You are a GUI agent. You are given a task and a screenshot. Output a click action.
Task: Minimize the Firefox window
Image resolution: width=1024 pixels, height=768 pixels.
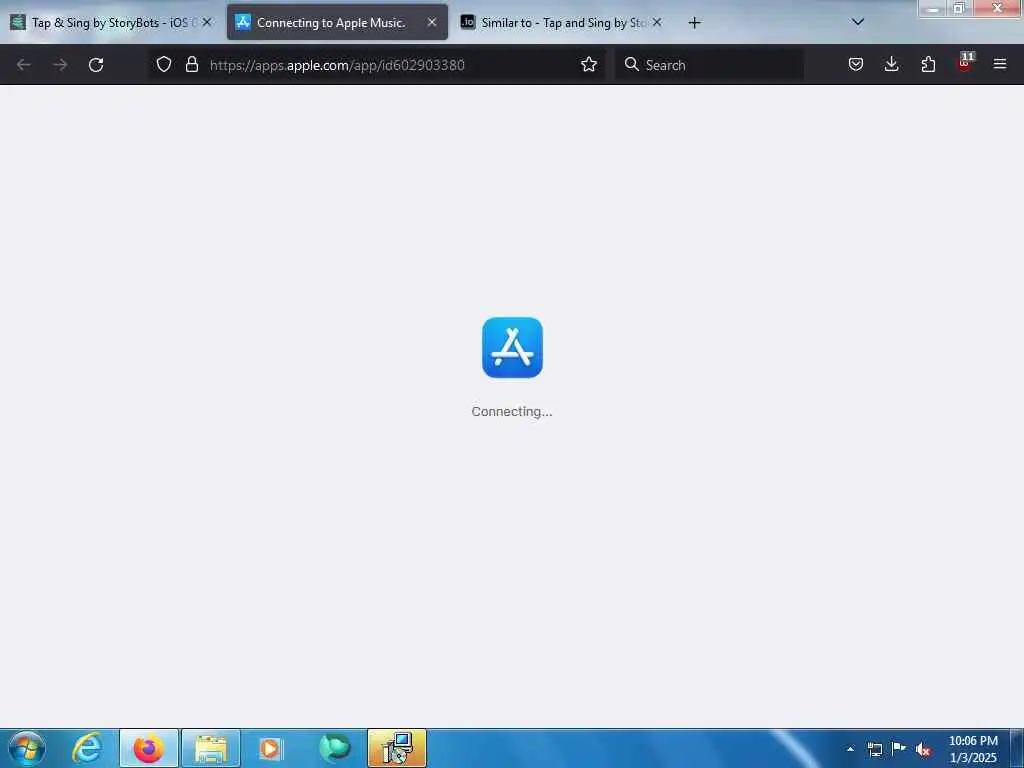click(933, 8)
